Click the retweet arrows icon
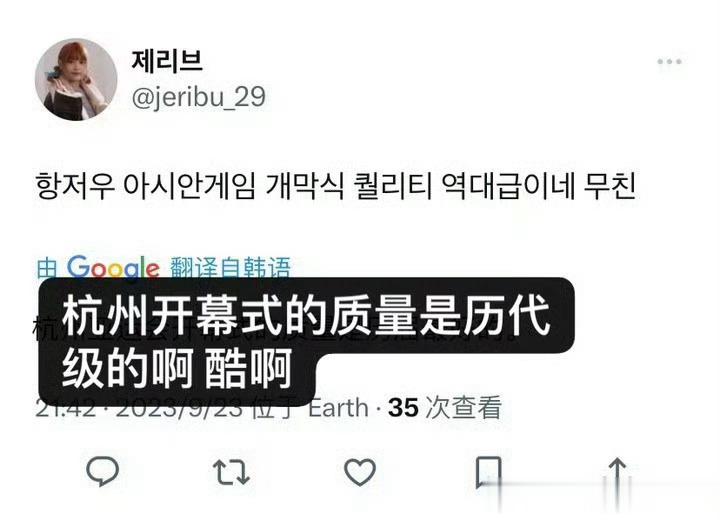This screenshot has height=520, width=720. (x=231, y=472)
